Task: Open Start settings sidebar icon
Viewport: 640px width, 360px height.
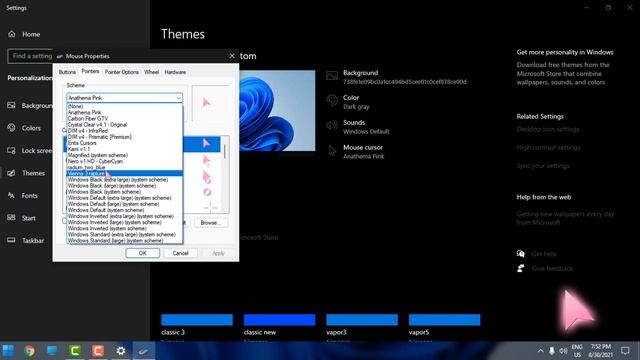Action: [11, 218]
